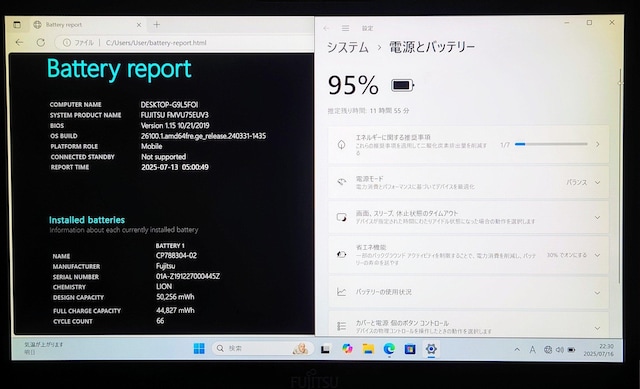Click the volume speaker tray icon
This screenshot has width=640, height=389.
[560, 350]
